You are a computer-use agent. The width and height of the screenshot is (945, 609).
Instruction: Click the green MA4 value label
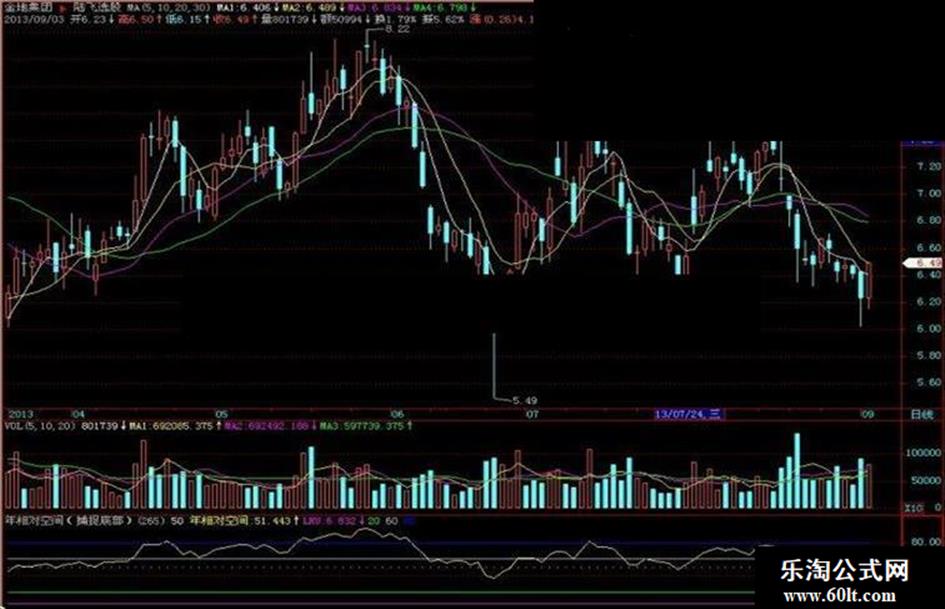441,8
